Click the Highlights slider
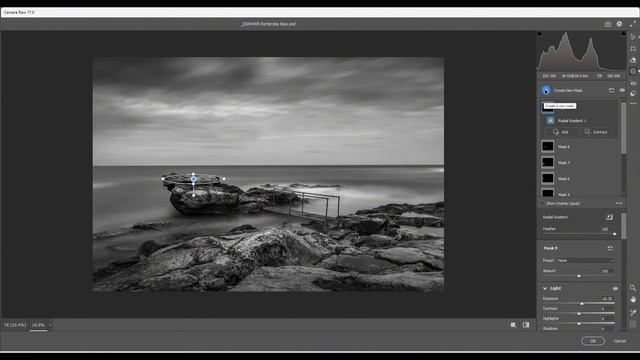The height and width of the screenshot is (360, 640). pyautogui.click(x=579, y=324)
